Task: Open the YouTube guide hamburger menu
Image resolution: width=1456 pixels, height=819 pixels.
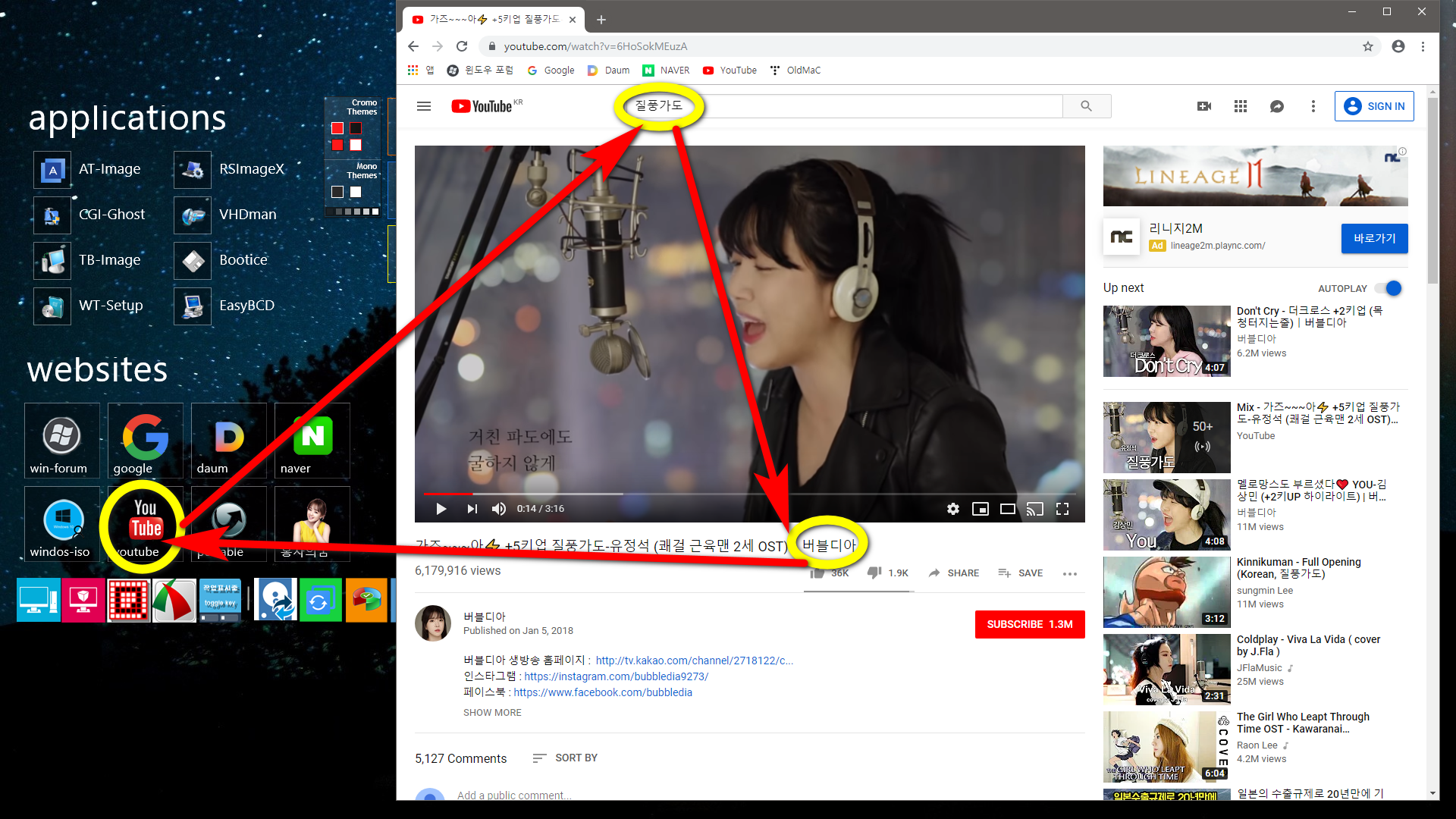Action: (424, 106)
